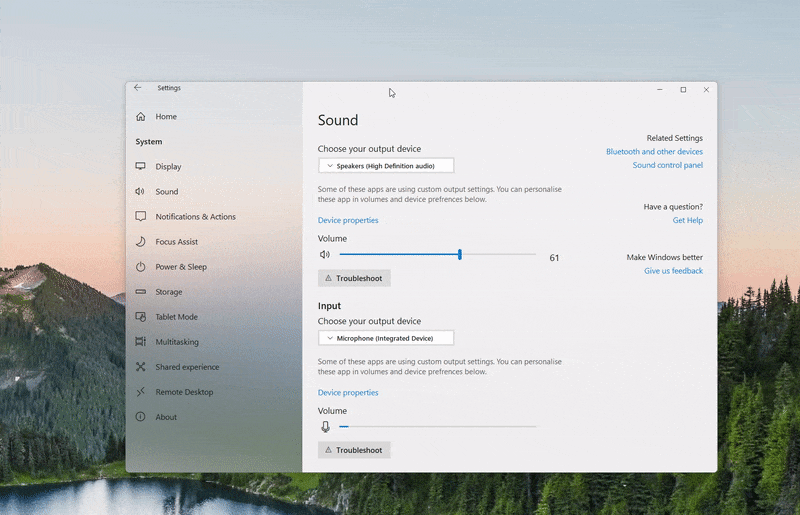Click the Focus Assist moon icon
The width and height of the screenshot is (800, 515).
[x=140, y=242]
